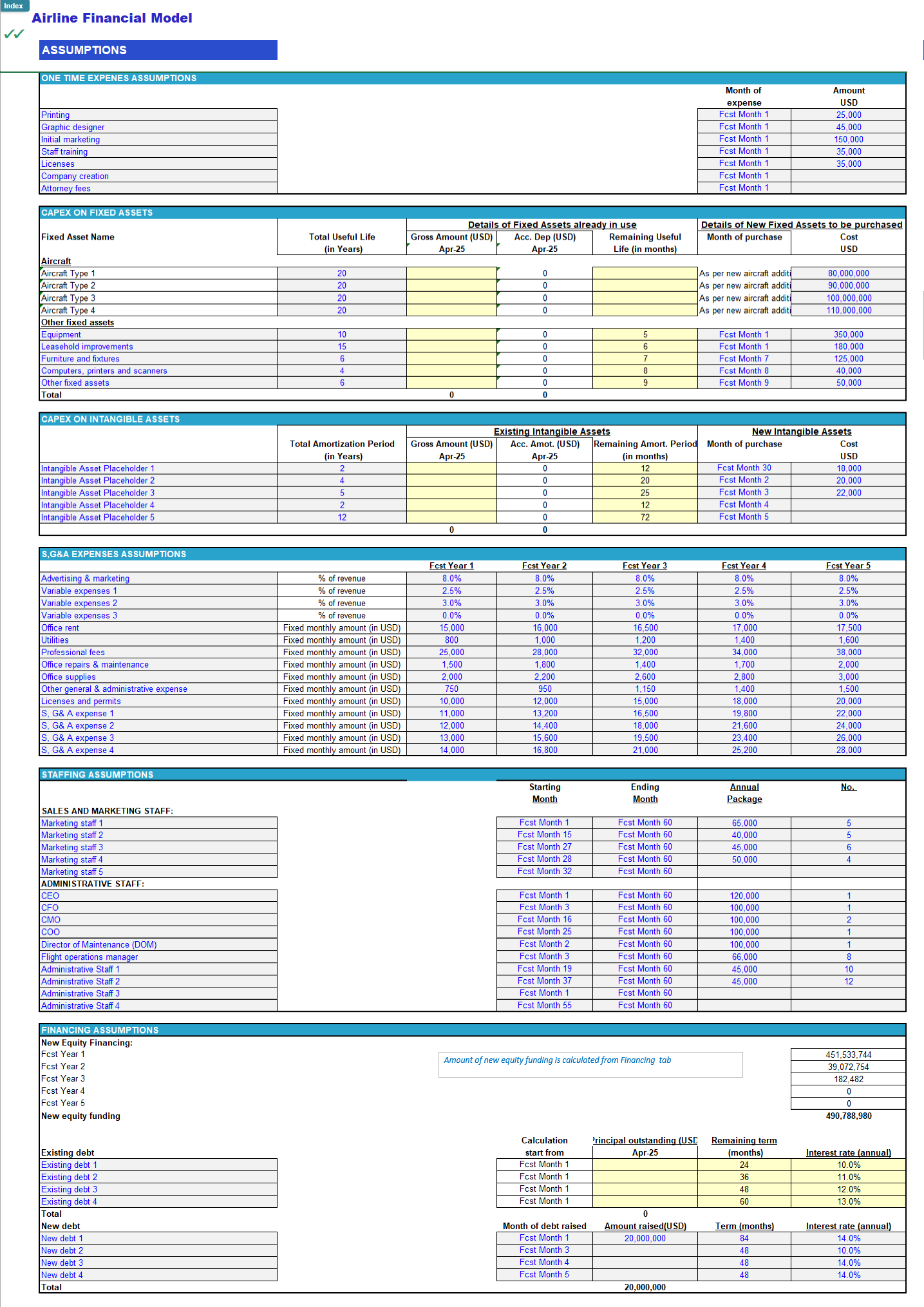Select the Graphic designer amount 45,000
924x1307 pixels.
pyautogui.click(x=848, y=128)
